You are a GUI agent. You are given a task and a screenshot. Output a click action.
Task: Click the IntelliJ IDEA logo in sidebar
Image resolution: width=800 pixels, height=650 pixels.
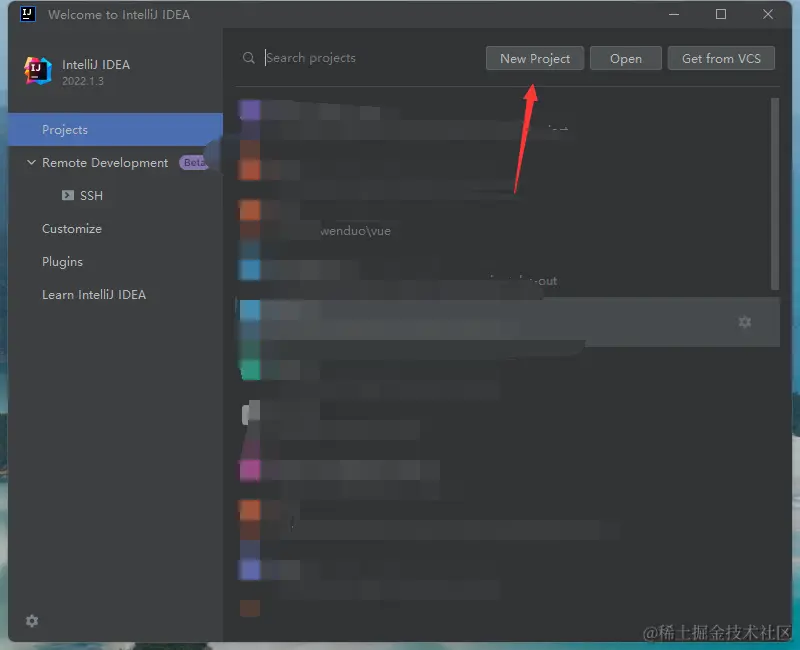click(x=38, y=71)
